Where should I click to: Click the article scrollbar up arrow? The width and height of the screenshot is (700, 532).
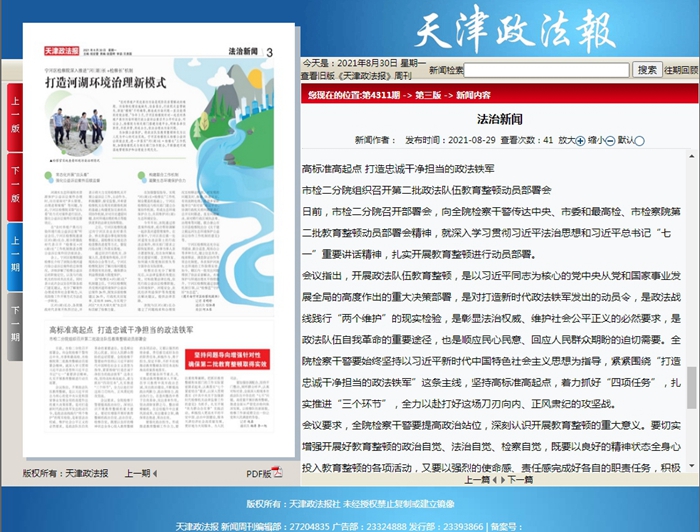click(692, 156)
